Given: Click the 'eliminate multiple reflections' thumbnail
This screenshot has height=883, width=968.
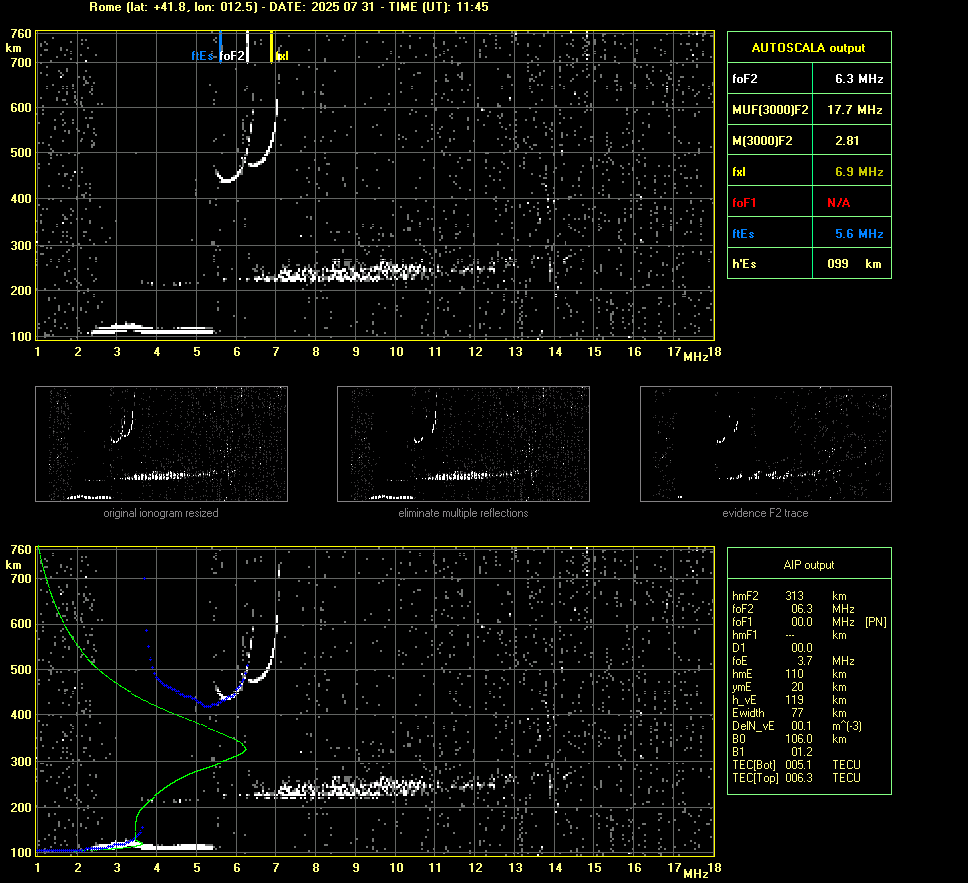Looking at the screenshot, I should (x=463, y=444).
